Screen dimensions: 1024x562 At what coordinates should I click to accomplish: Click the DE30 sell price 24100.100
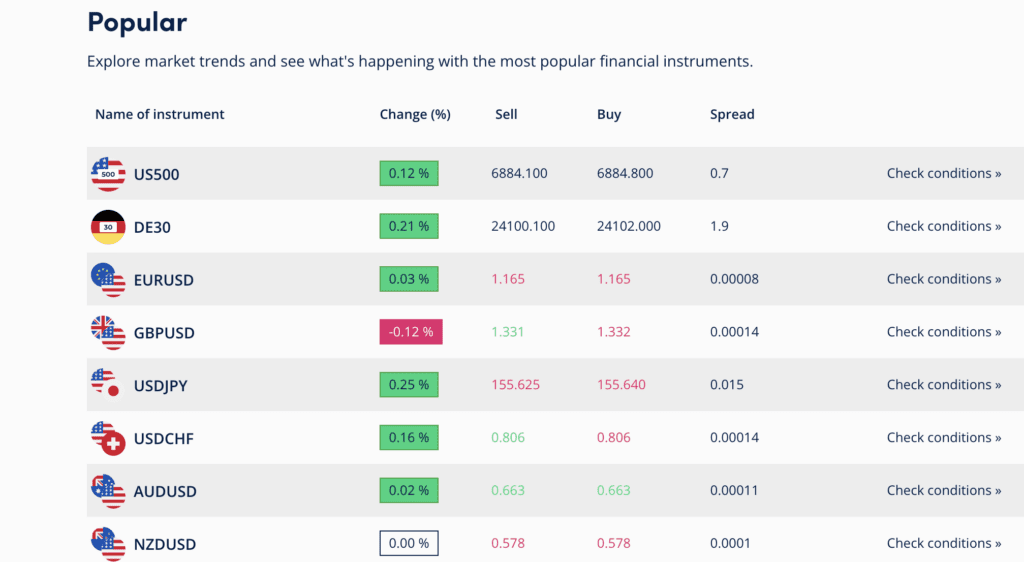pos(523,226)
